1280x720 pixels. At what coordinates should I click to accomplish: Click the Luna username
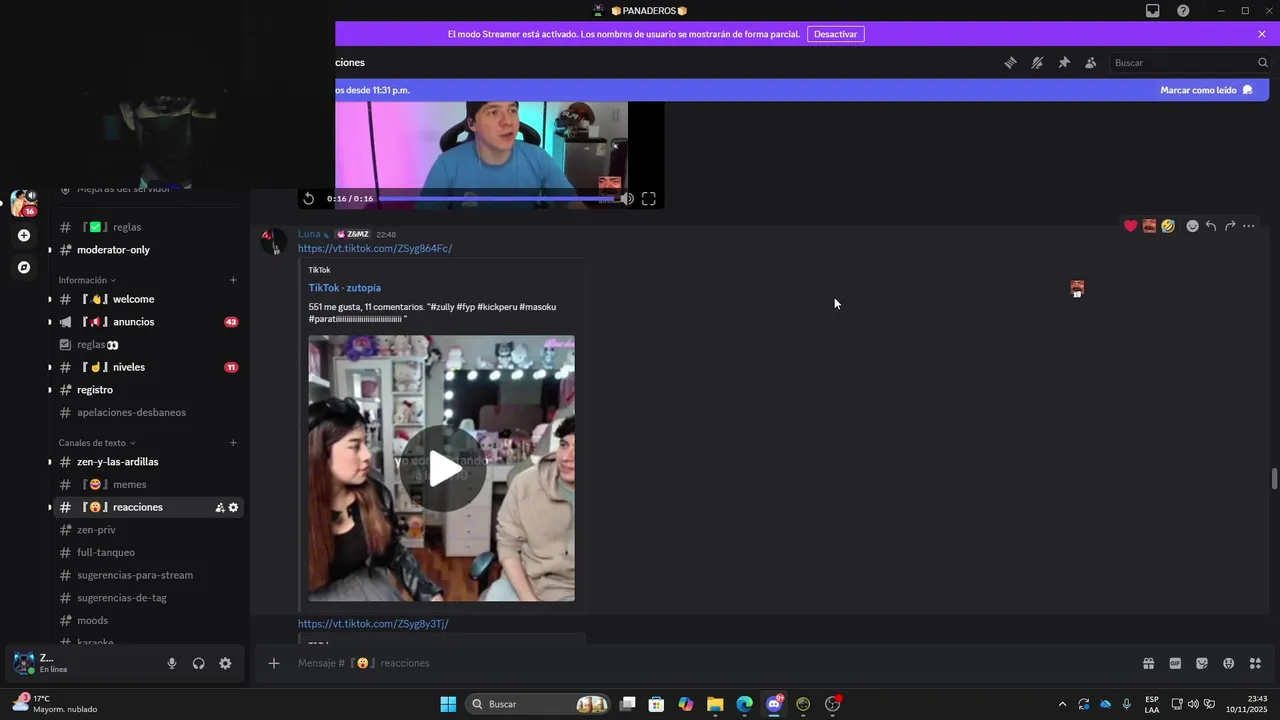coord(309,234)
